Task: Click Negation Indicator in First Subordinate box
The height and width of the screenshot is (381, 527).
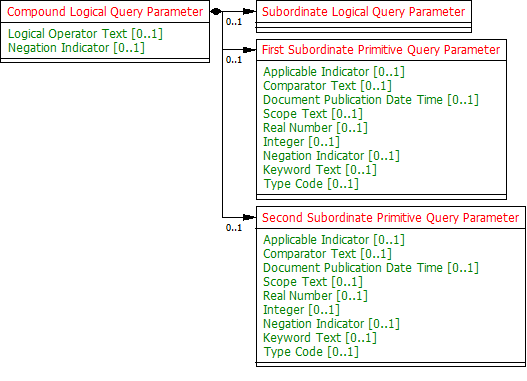Action: click(331, 156)
